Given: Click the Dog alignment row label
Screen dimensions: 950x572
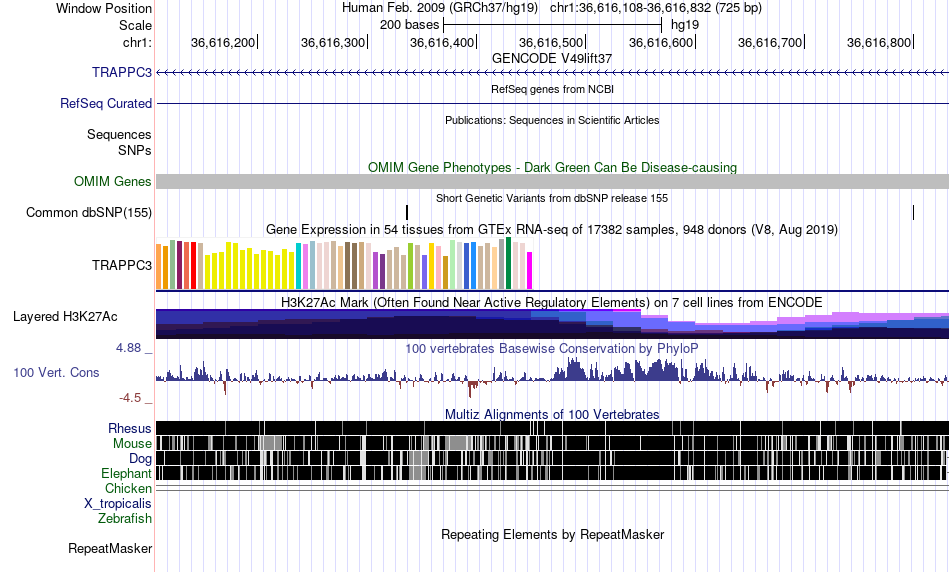Looking at the screenshot, I should 140,459.
